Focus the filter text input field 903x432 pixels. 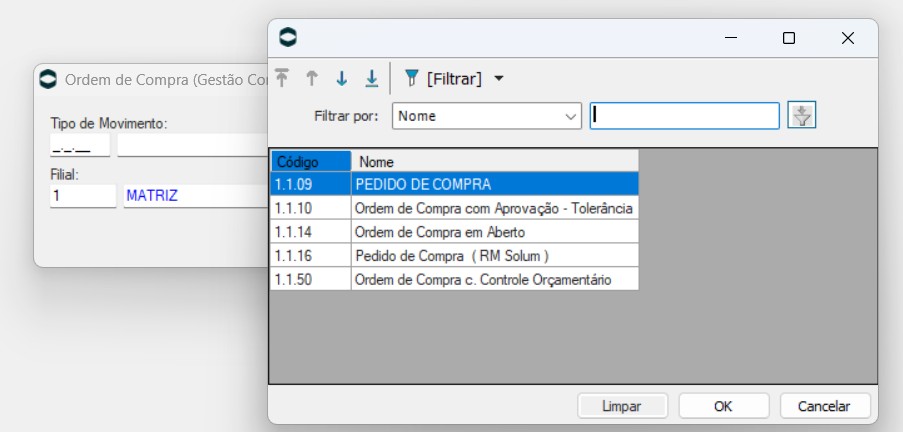tap(685, 116)
